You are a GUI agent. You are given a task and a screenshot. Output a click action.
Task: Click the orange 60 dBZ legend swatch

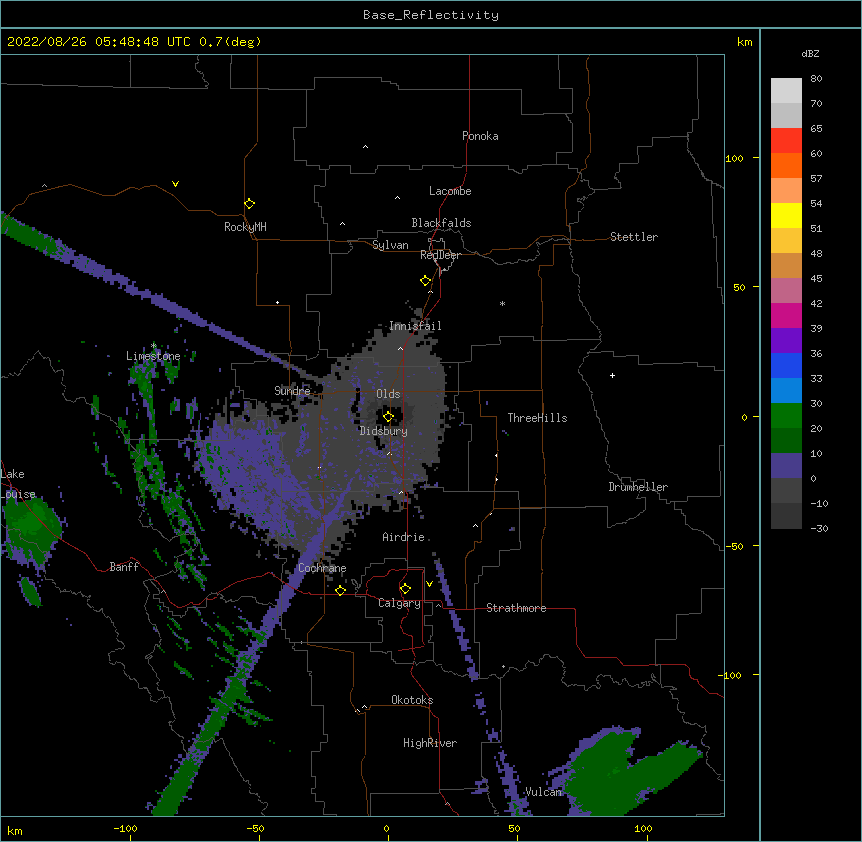tap(786, 165)
